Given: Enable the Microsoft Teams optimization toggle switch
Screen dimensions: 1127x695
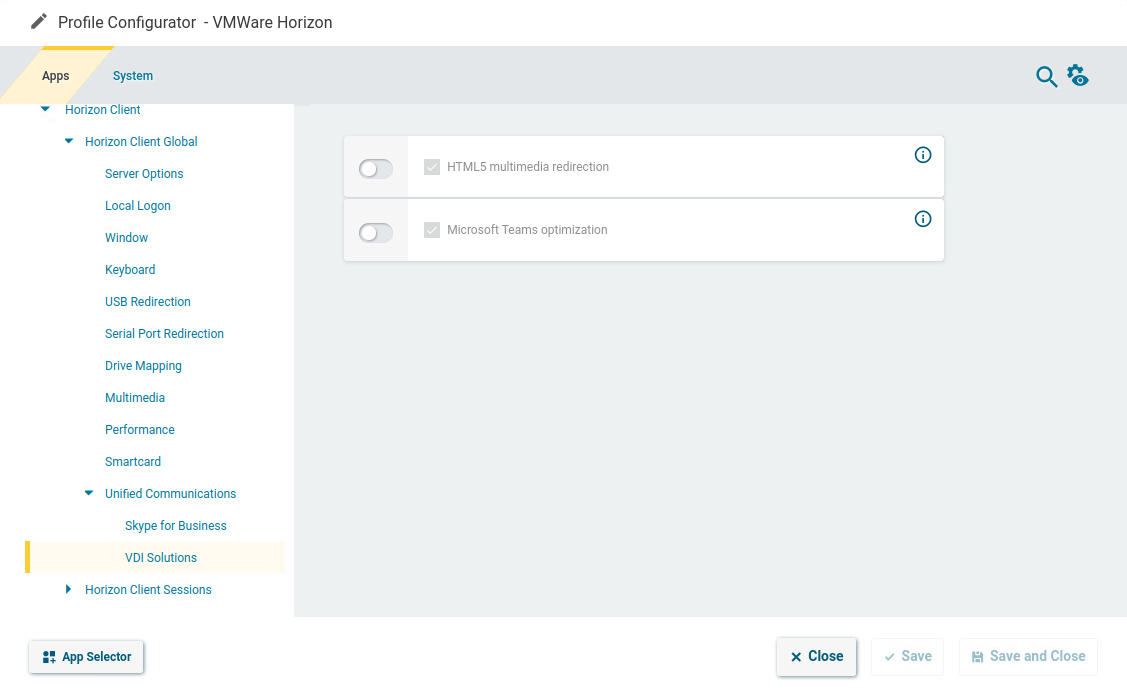Looking at the screenshot, I should (x=376, y=233).
